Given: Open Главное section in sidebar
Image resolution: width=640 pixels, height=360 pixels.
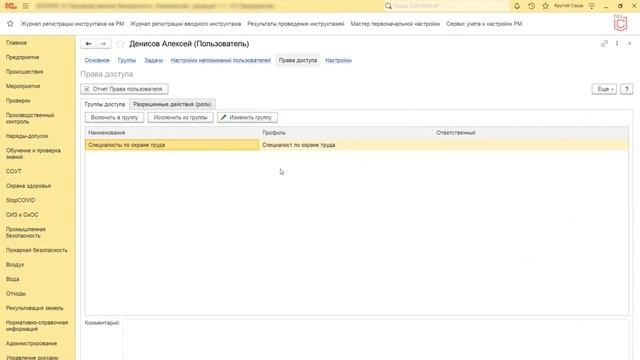Looking at the screenshot, I should point(16,43).
